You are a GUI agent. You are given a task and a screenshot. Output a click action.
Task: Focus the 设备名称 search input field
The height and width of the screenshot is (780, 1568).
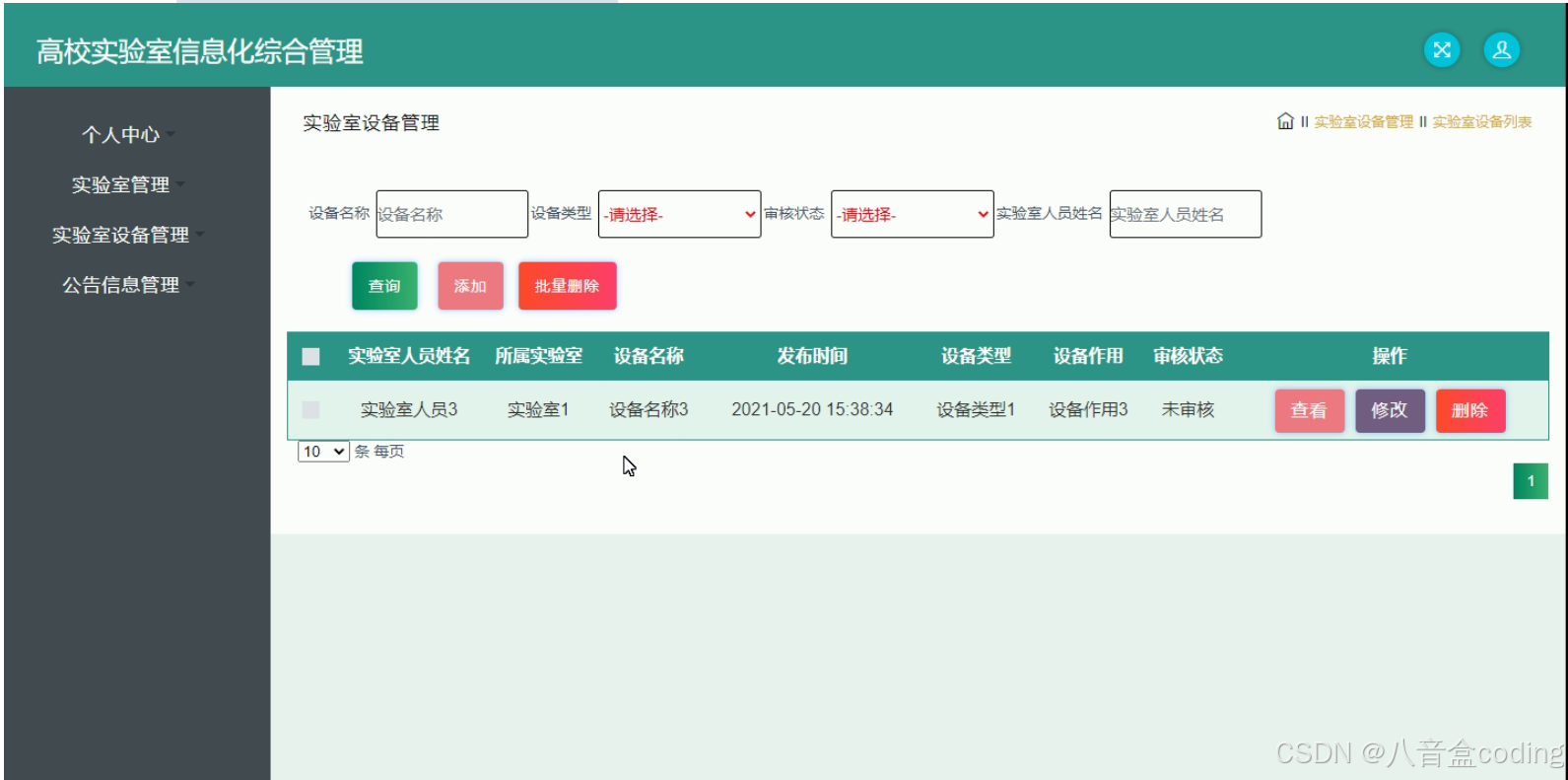[452, 214]
